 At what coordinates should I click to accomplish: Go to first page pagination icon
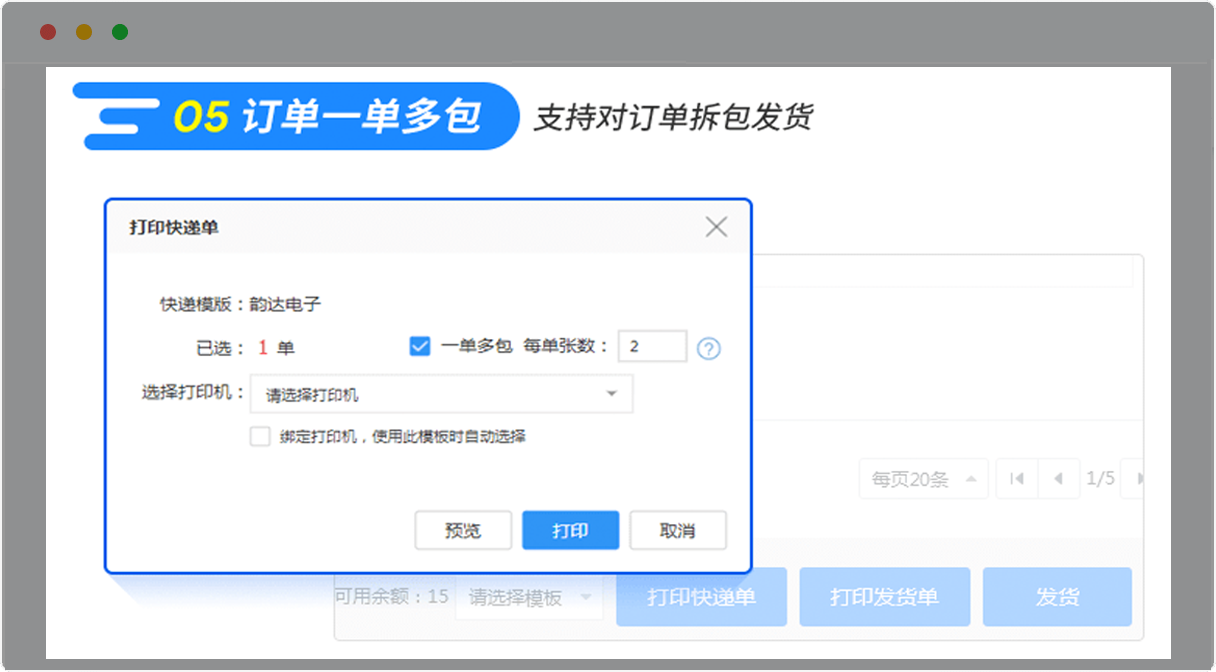point(1017,479)
